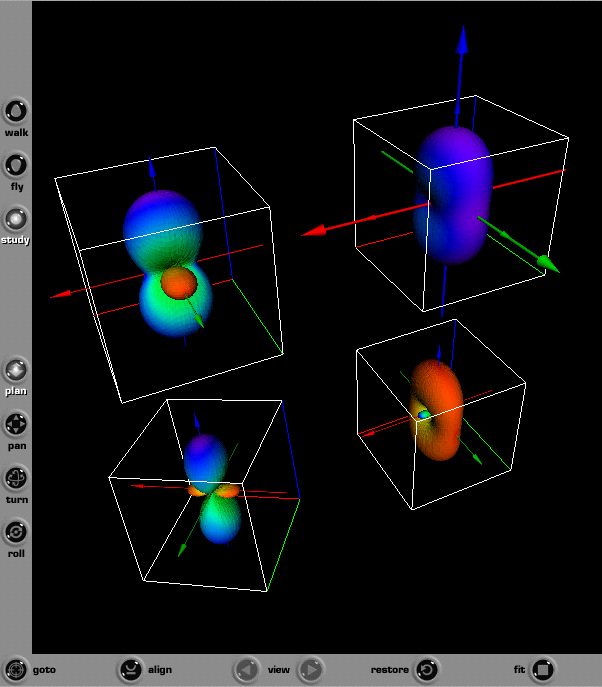This screenshot has width=602, height=687.
Task: Click the restore view icon
Action: coord(427,670)
